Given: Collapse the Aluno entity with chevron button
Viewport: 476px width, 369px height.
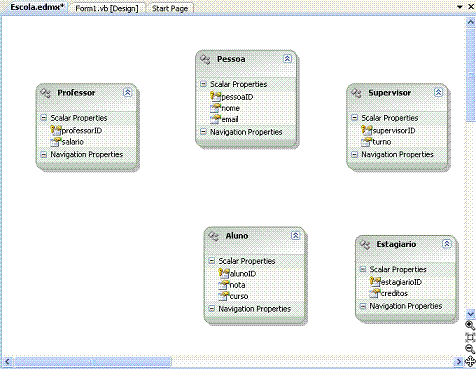Looking at the screenshot, I should (x=295, y=235).
